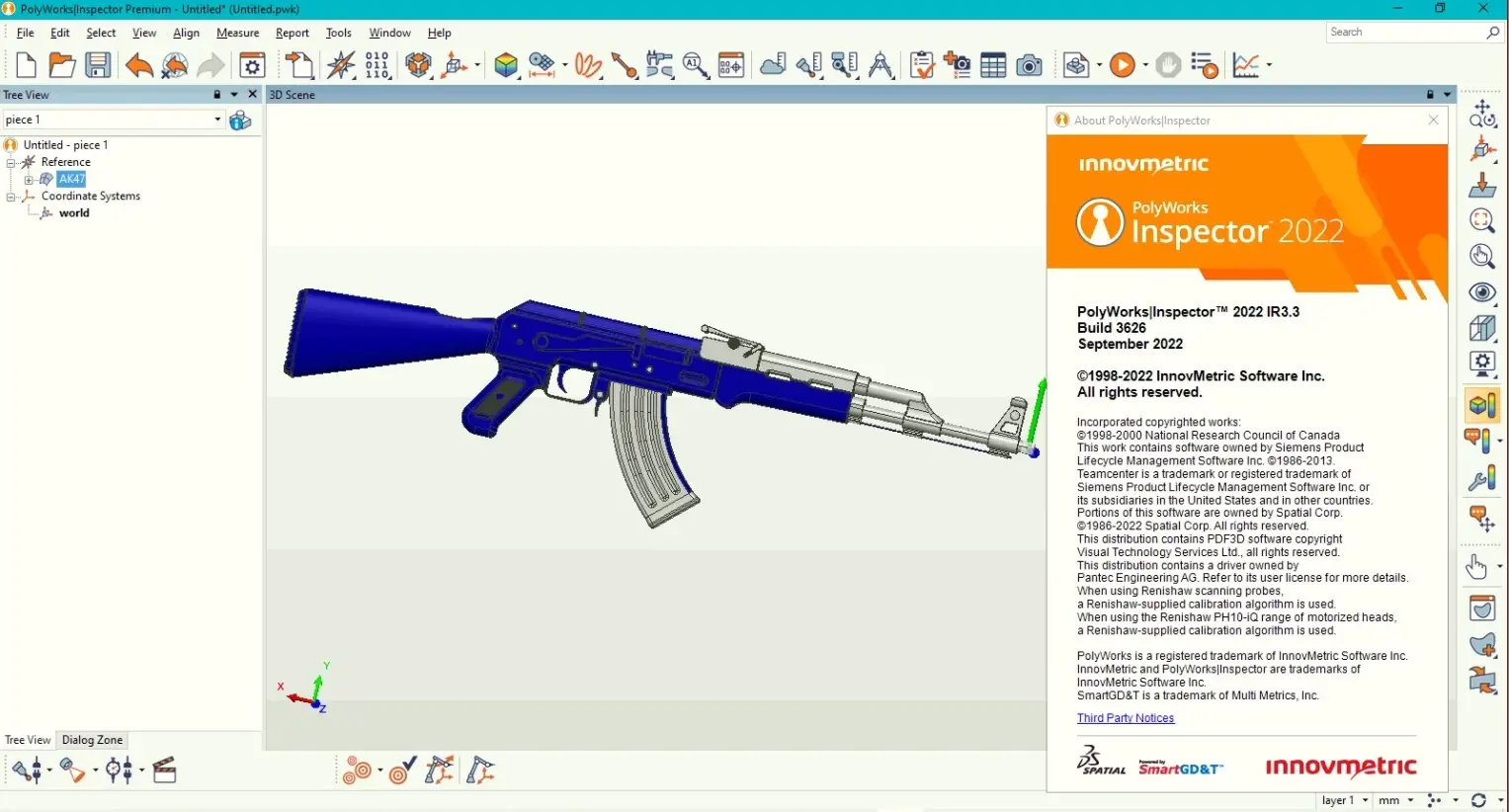
Task: Select the orange scribble scan icon
Action: (x=588, y=66)
